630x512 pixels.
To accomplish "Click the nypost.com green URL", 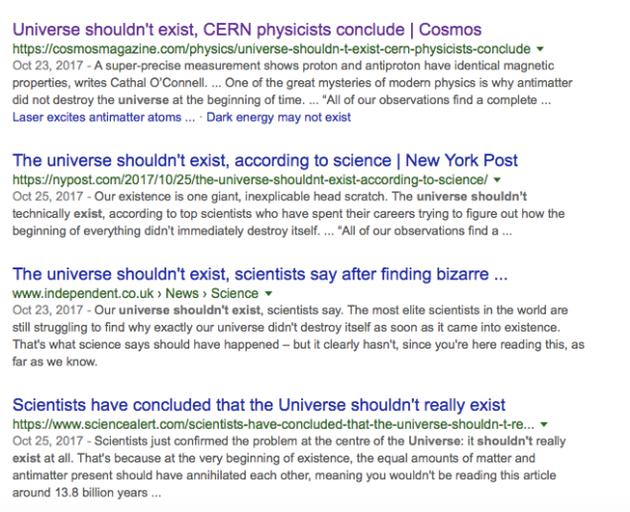I will (x=250, y=180).
